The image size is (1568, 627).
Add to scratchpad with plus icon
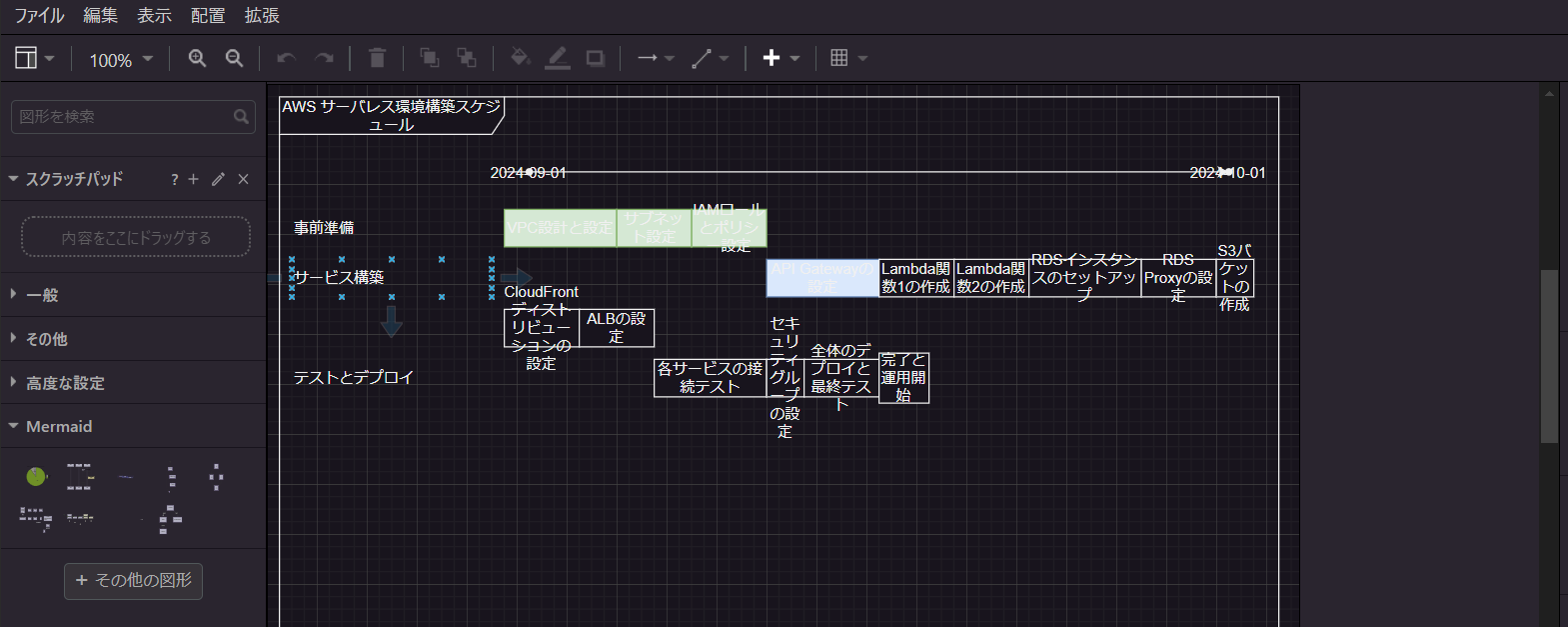click(x=193, y=179)
